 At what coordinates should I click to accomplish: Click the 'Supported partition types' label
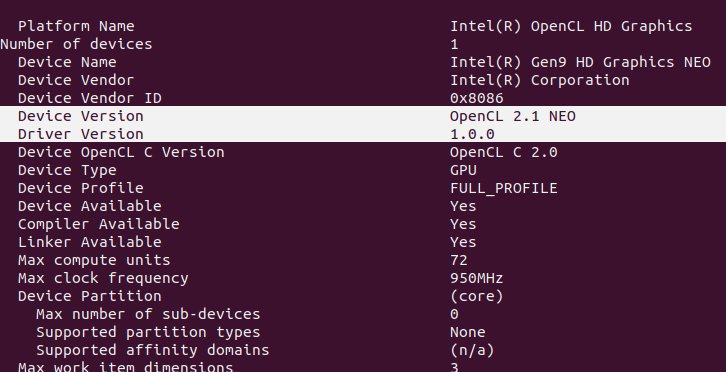(x=148, y=333)
